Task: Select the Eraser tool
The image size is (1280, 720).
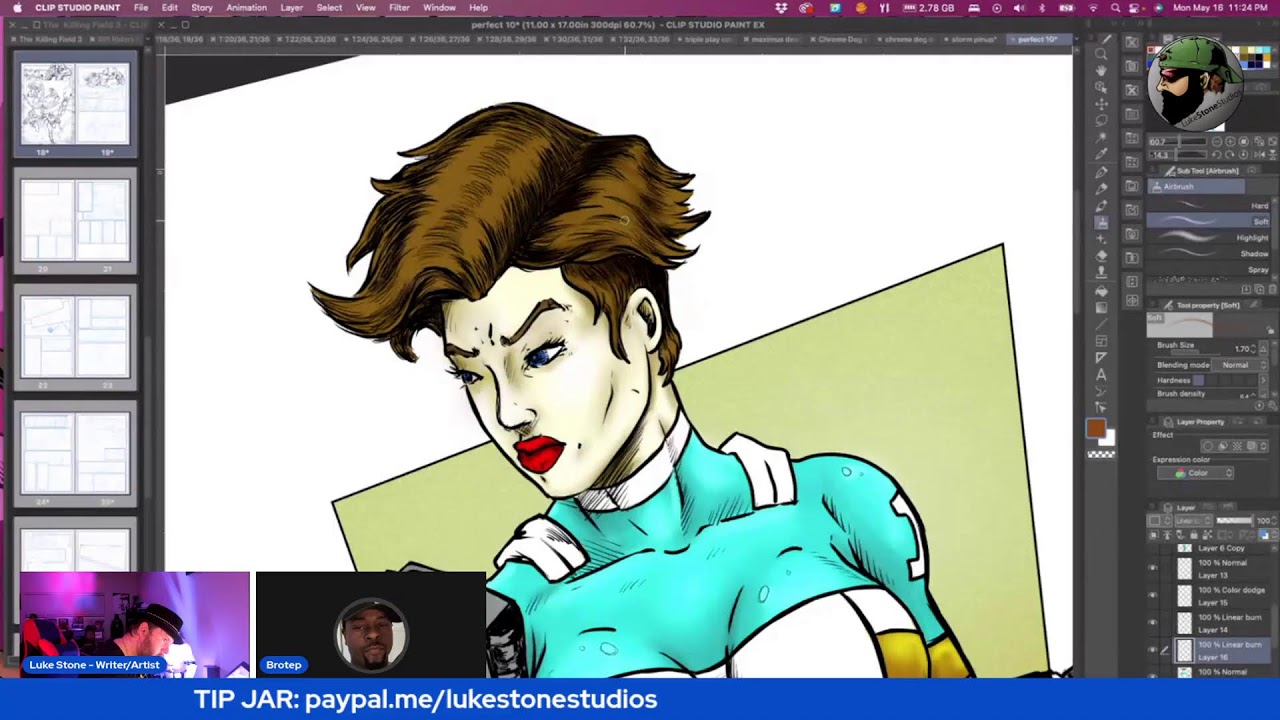Action: 1101,256
